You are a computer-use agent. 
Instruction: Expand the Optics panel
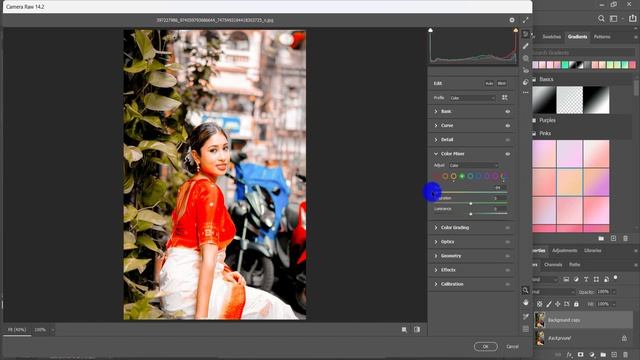[x=436, y=242]
